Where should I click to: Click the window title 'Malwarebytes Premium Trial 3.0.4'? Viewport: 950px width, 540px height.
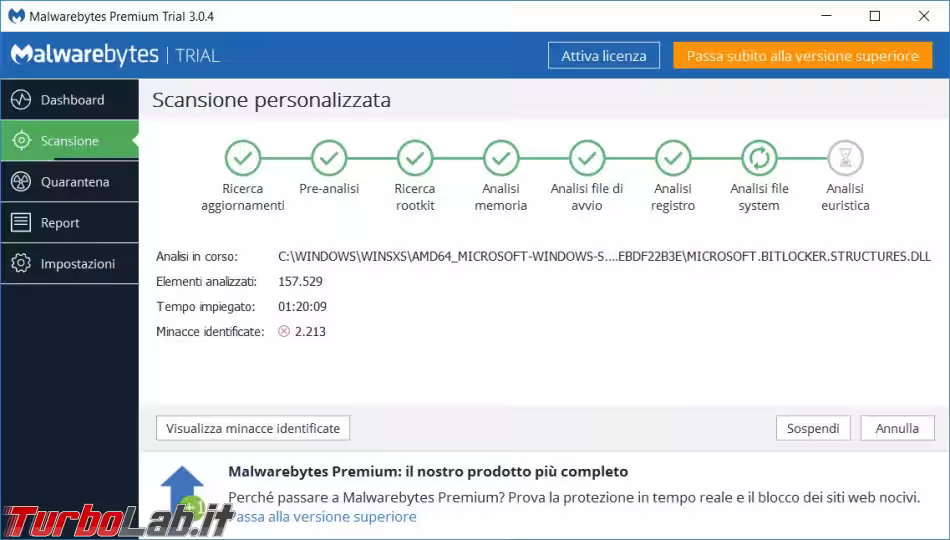122,16
